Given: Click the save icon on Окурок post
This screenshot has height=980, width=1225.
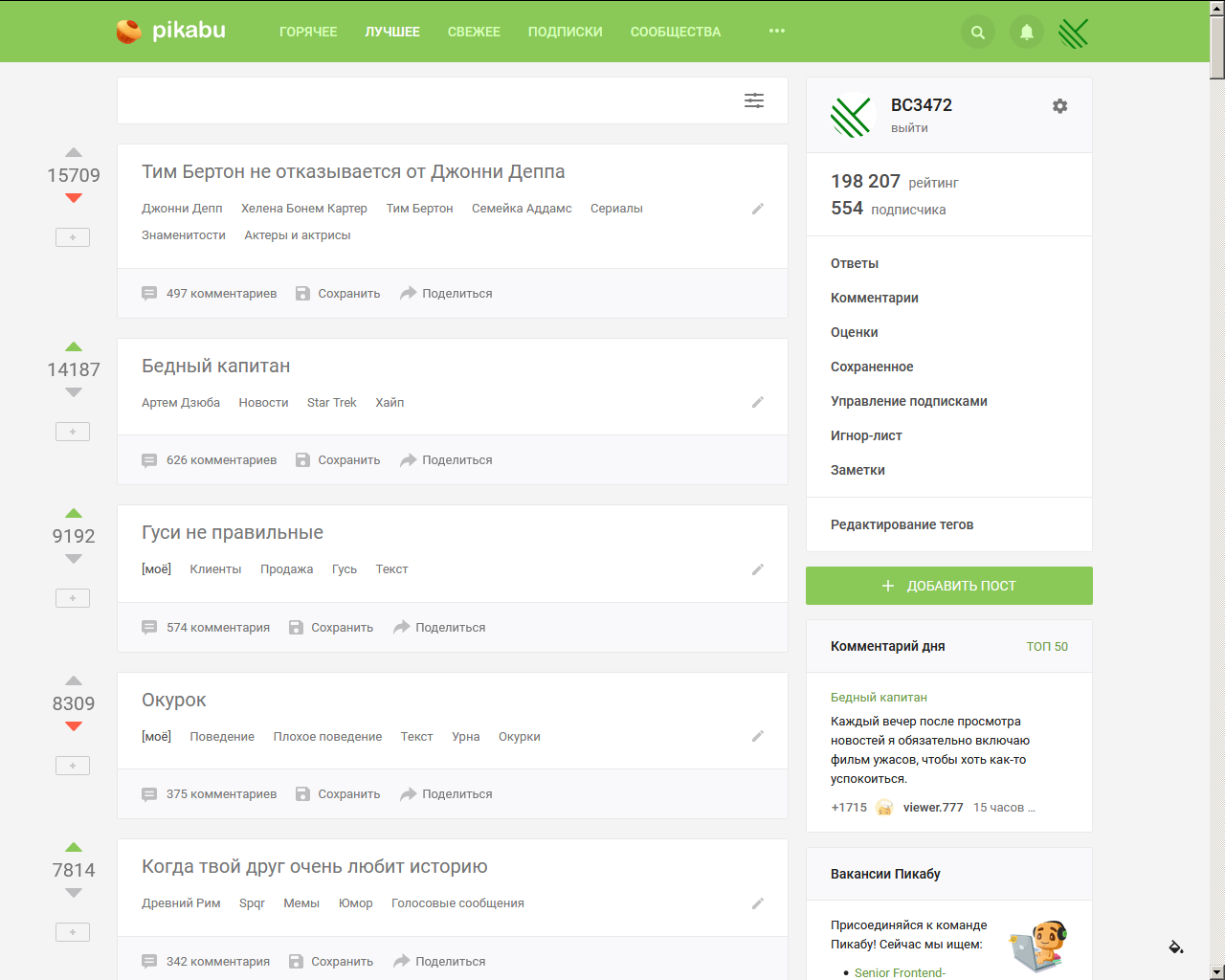Looking at the screenshot, I should [x=302, y=794].
